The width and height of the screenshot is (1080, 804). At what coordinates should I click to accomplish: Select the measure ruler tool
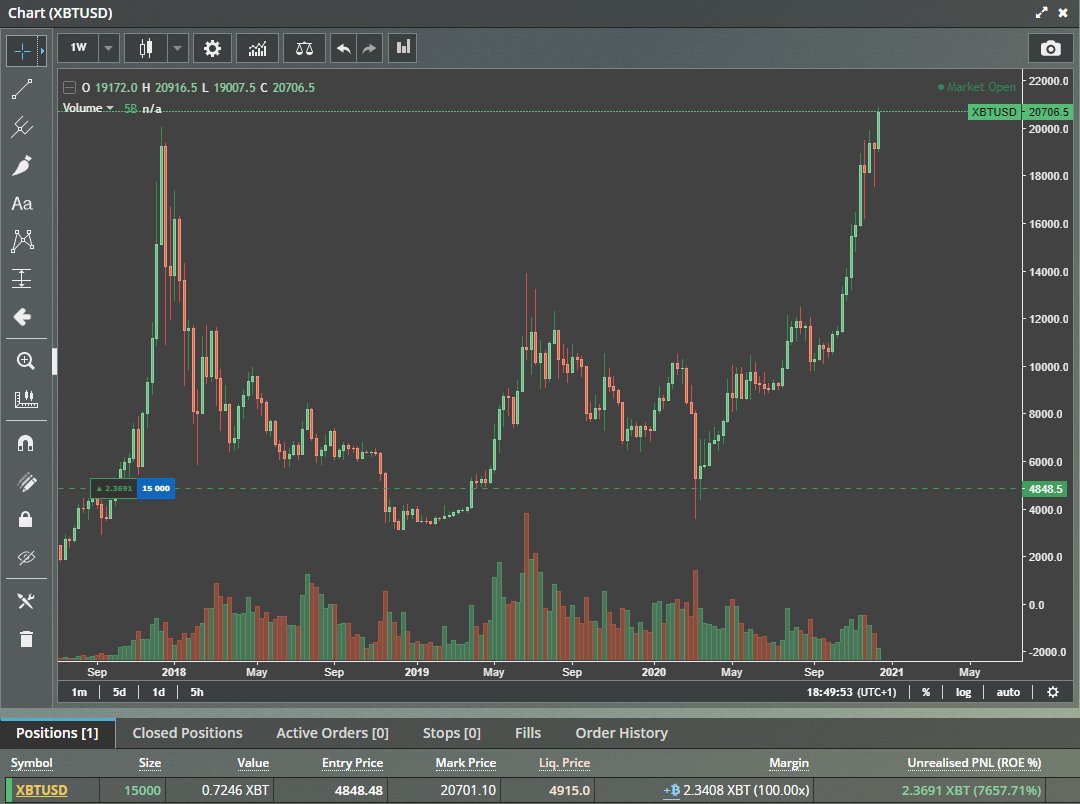point(25,398)
